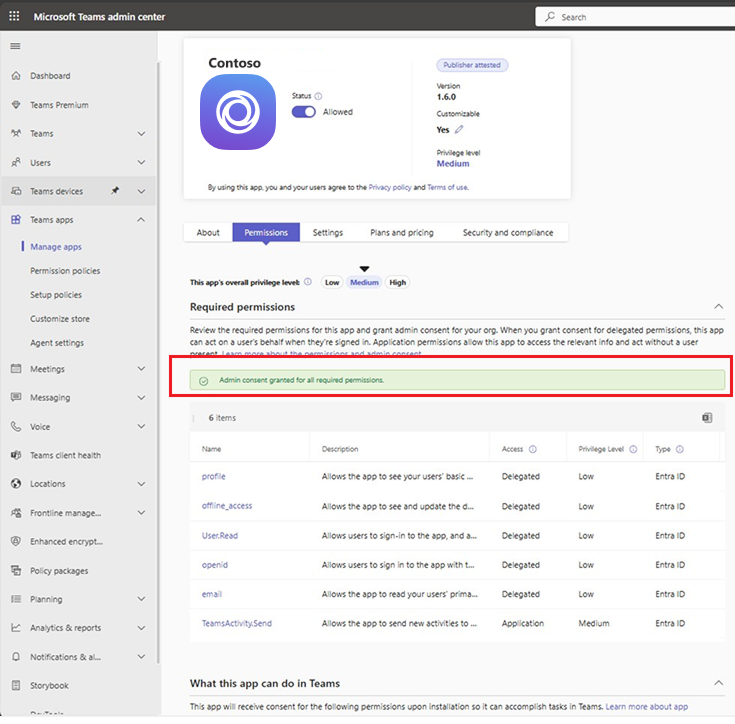Viewport: 735px width, 724px height.
Task: Click the Voice phone icon
Action: point(16,426)
